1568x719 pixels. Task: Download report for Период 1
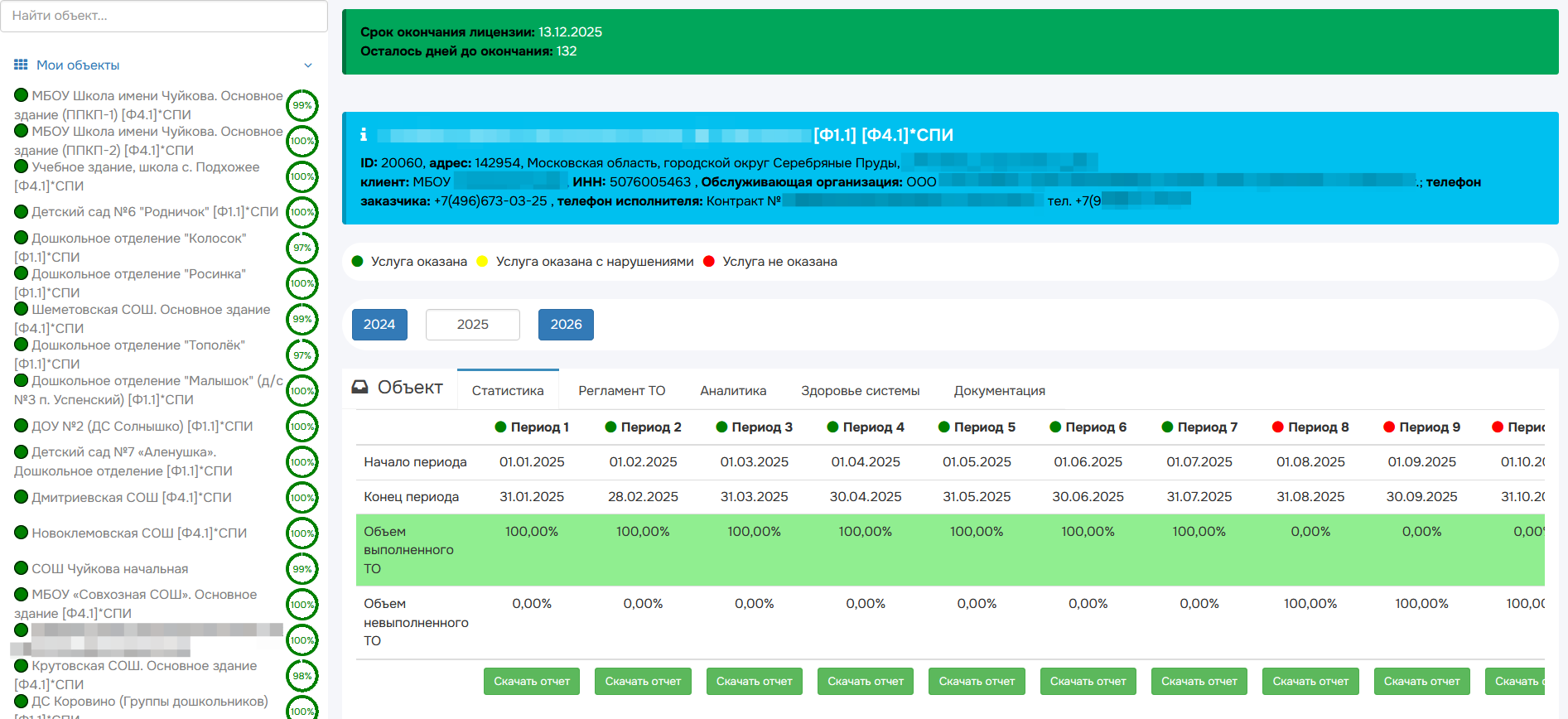coord(532,682)
